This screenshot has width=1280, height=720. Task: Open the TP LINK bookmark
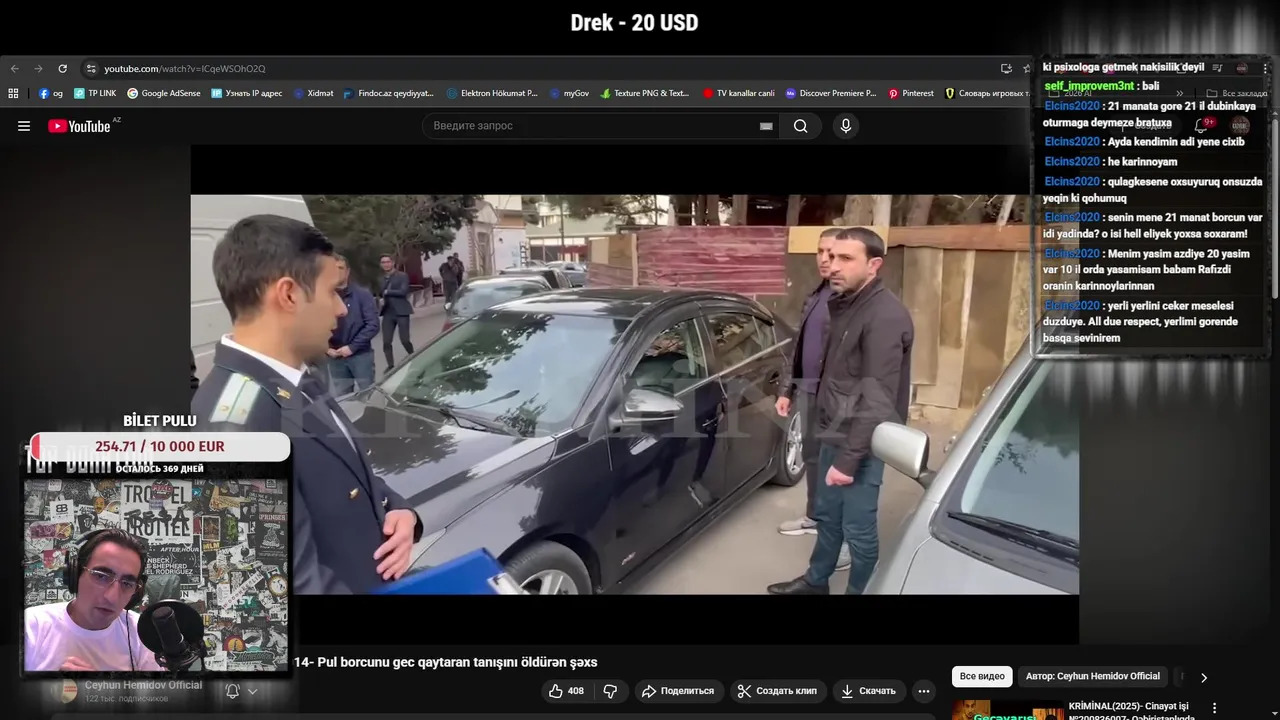(95, 93)
